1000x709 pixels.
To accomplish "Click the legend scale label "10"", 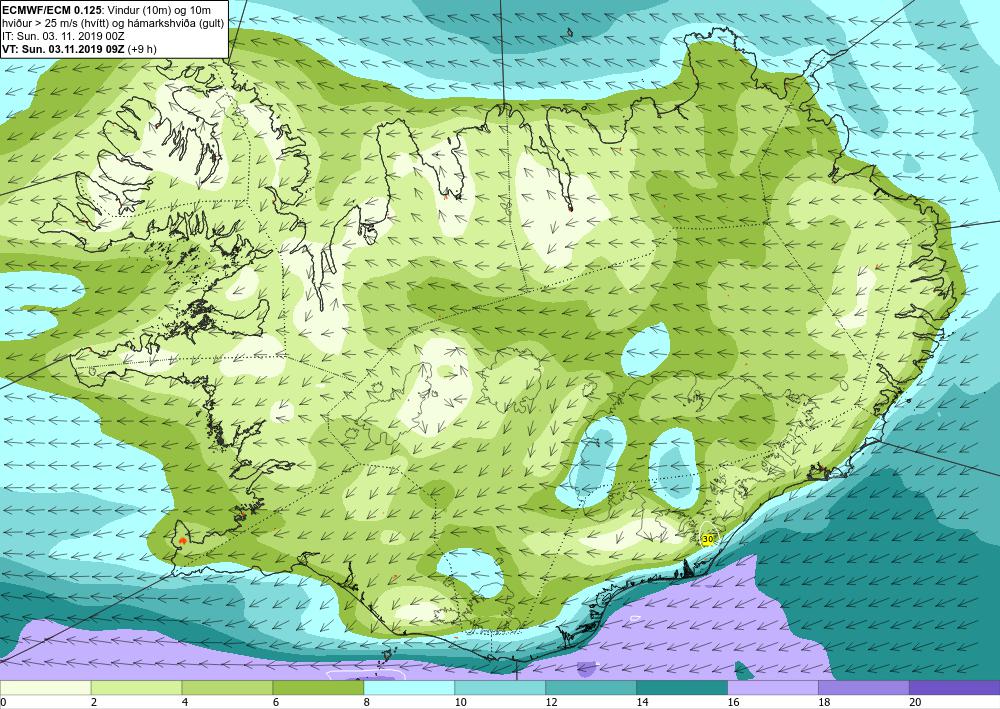I will coord(460,702).
